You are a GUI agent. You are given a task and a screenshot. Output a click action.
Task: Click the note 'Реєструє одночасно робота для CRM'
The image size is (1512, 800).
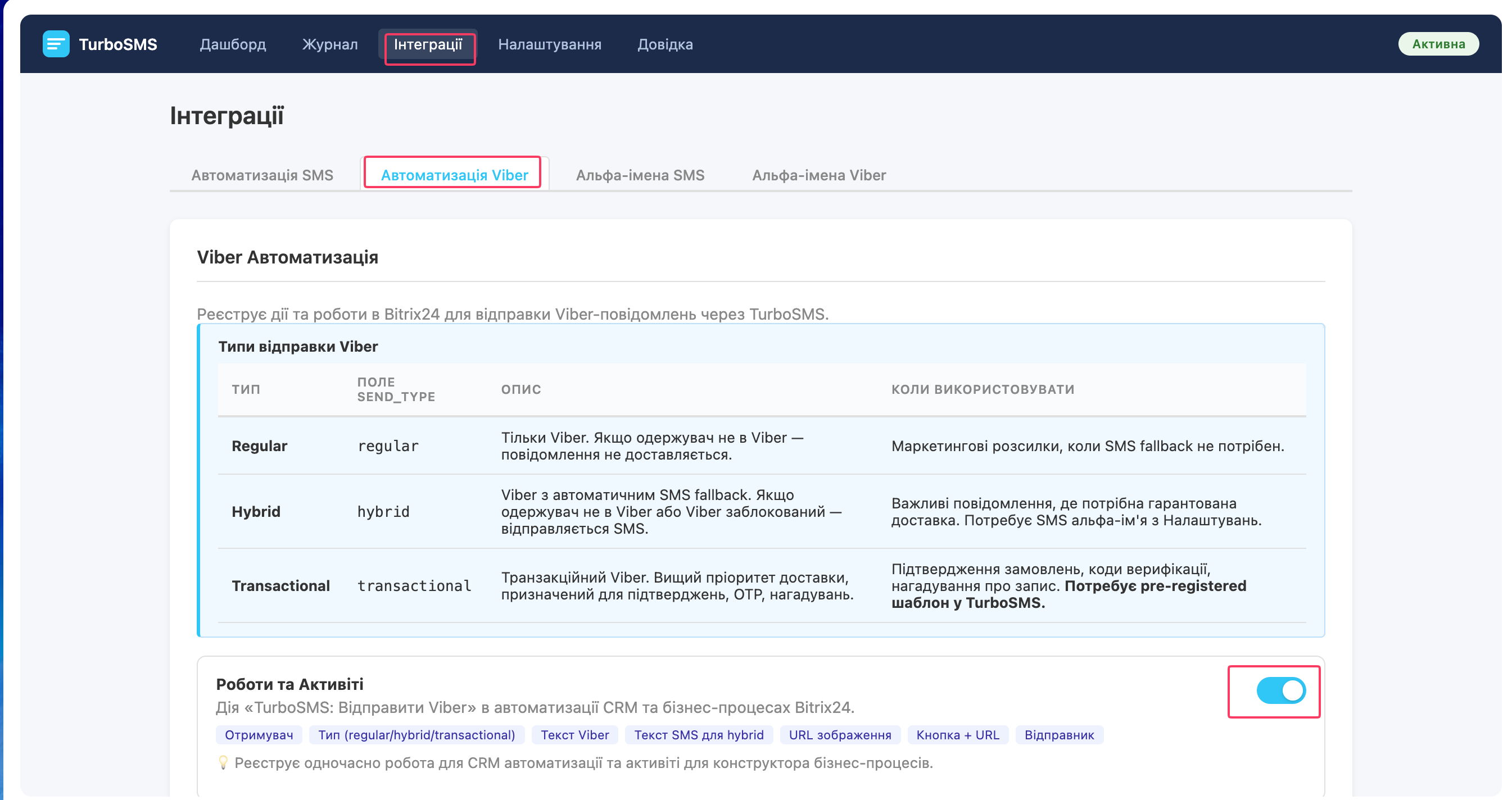click(x=584, y=762)
